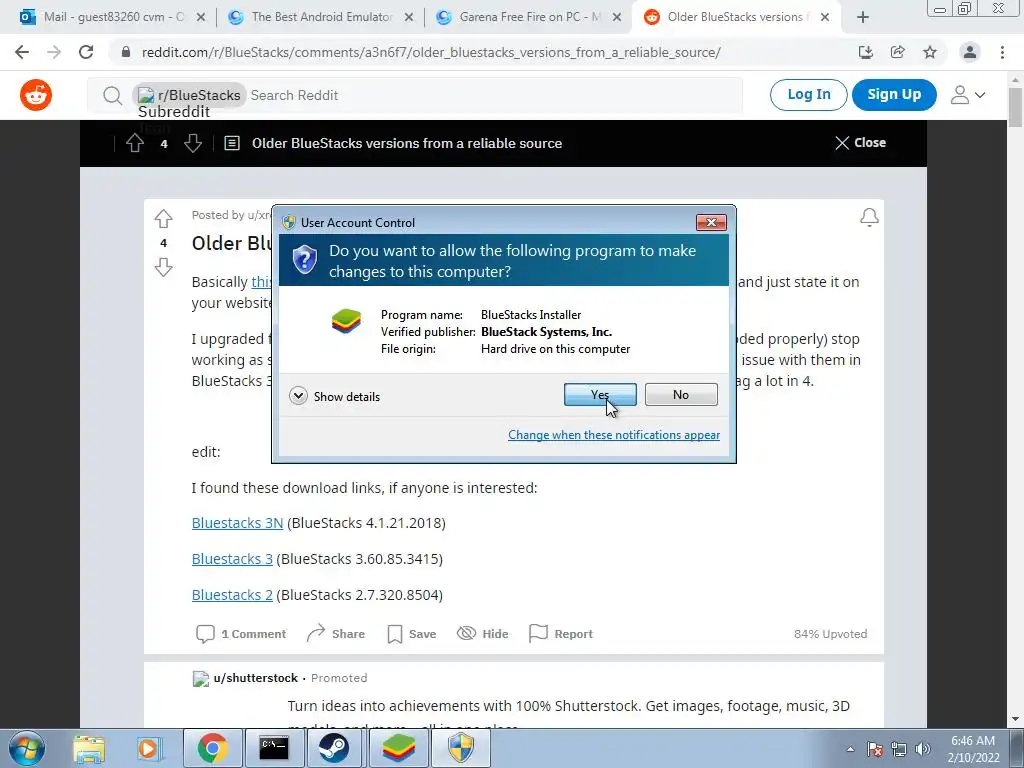Close the Garena Free Fire tab
The image size is (1024, 768).
point(617,18)
